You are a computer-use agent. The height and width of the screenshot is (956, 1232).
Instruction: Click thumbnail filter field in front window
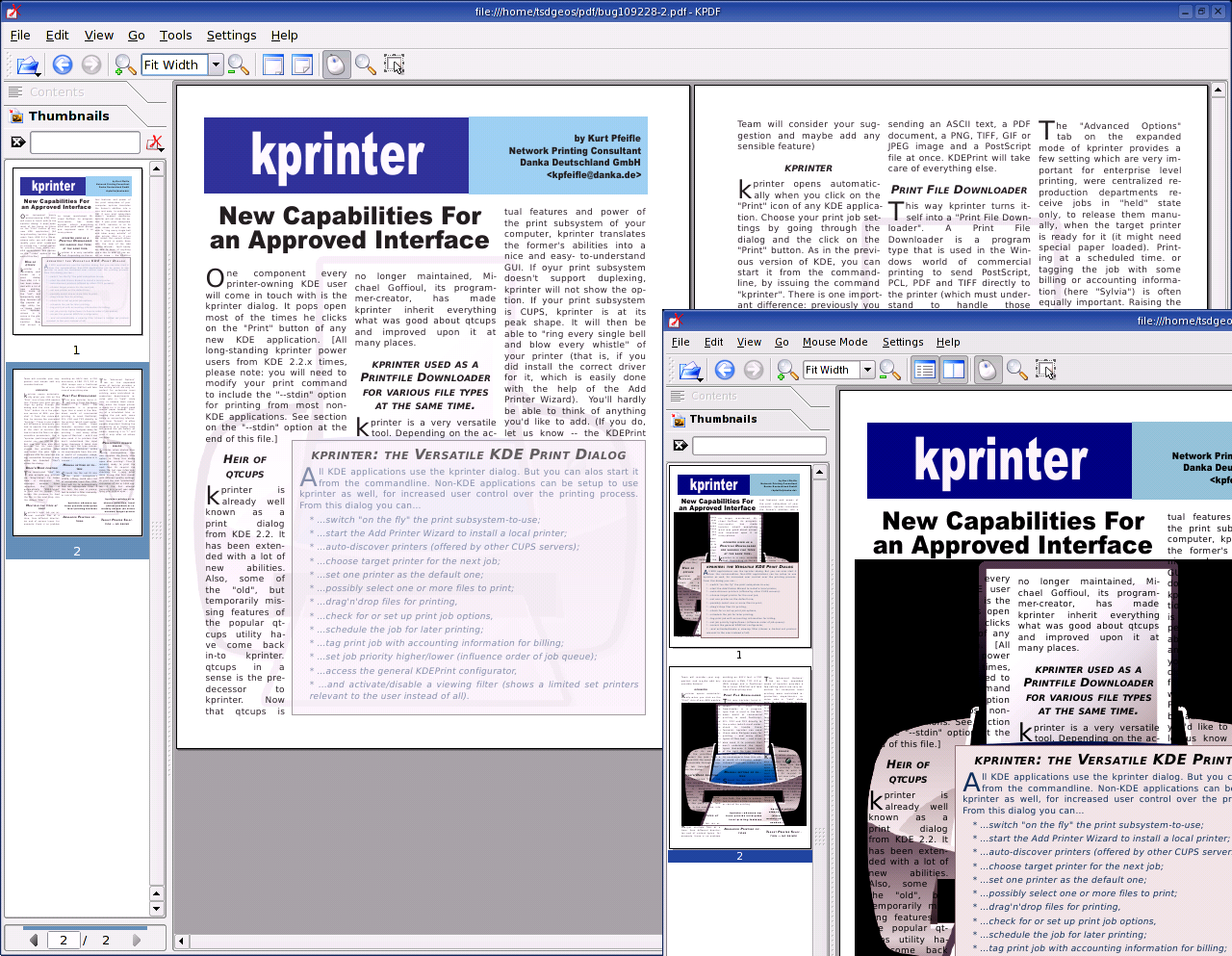759,446
